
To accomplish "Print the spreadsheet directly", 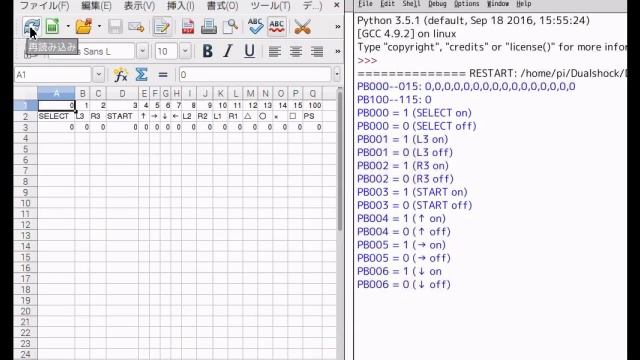I will 209,27.
